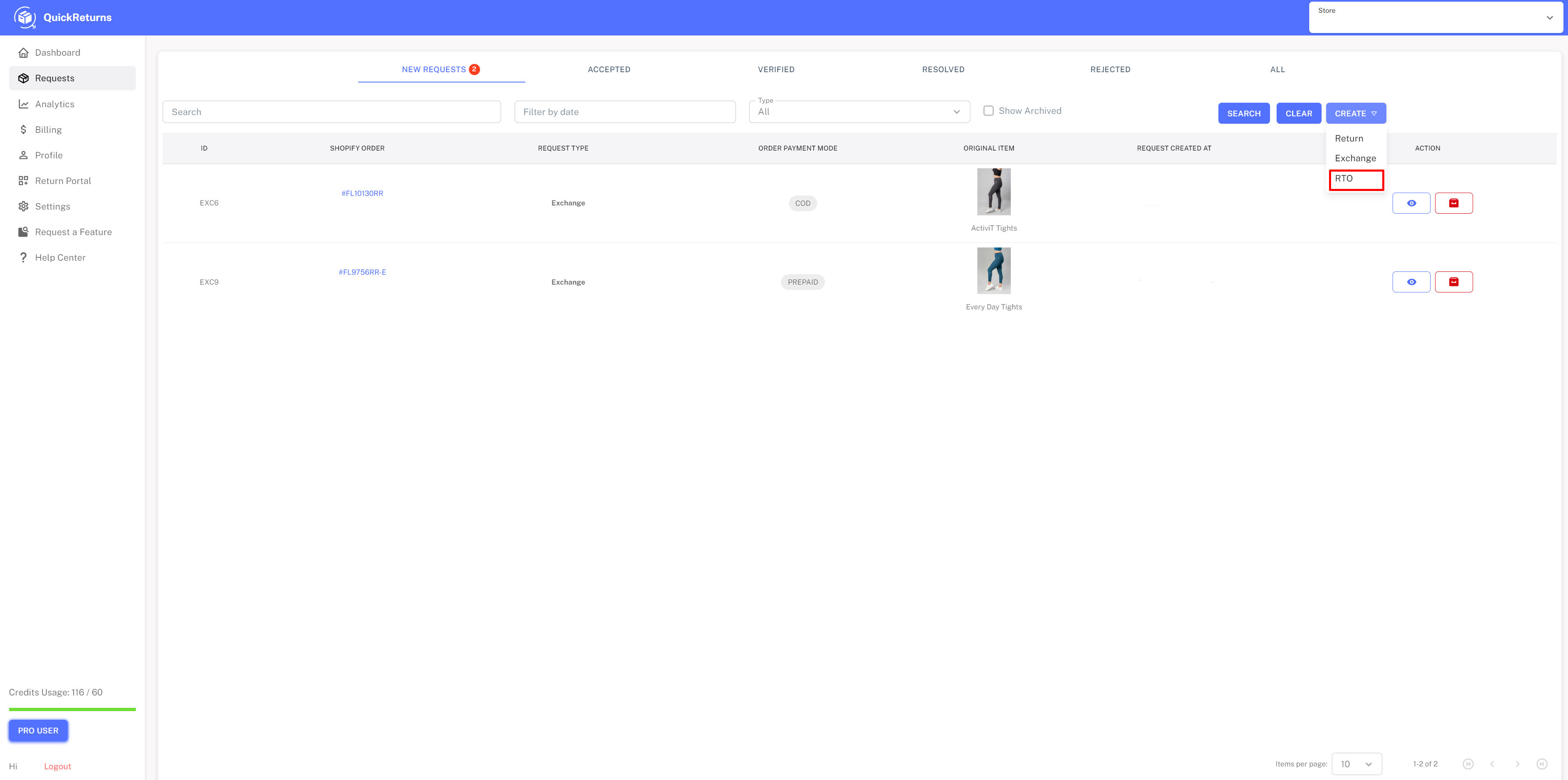Click the Credits Usage: 116 / 60 text

click(x=55, y=693)
